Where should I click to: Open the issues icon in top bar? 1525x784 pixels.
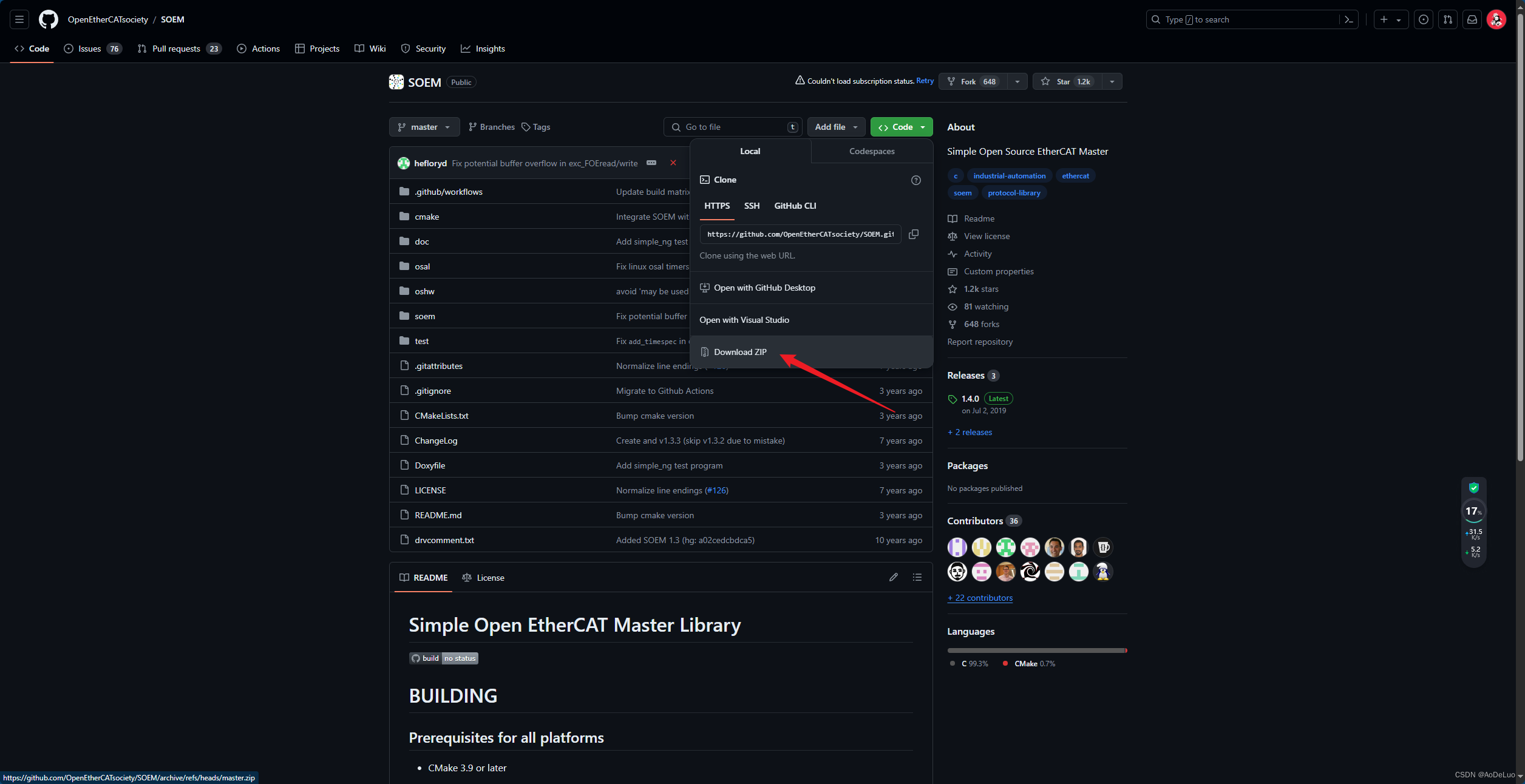coord(1424,19)
